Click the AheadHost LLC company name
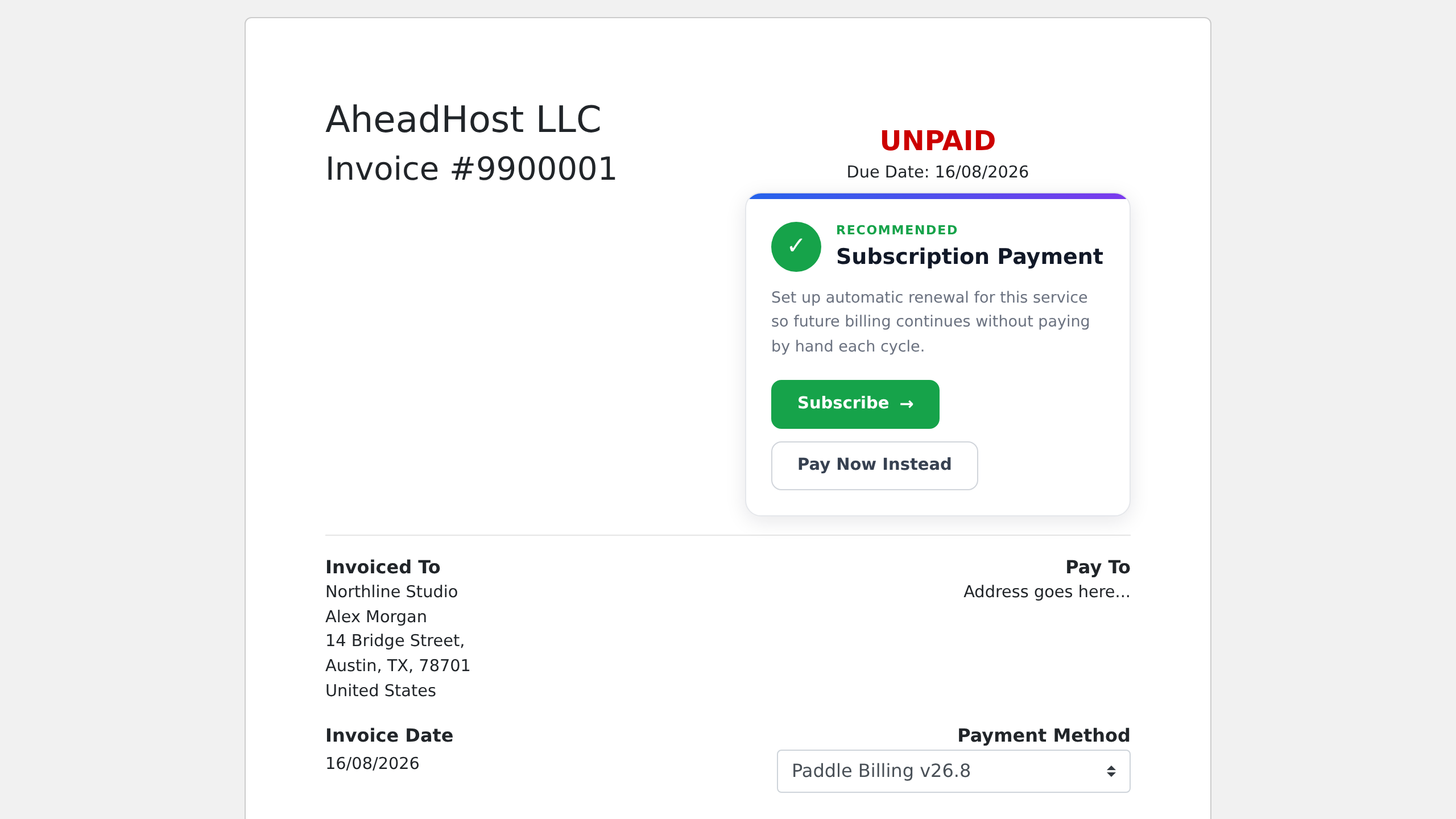Viewport: 1456px width, 819px height. tap(463, 119)
